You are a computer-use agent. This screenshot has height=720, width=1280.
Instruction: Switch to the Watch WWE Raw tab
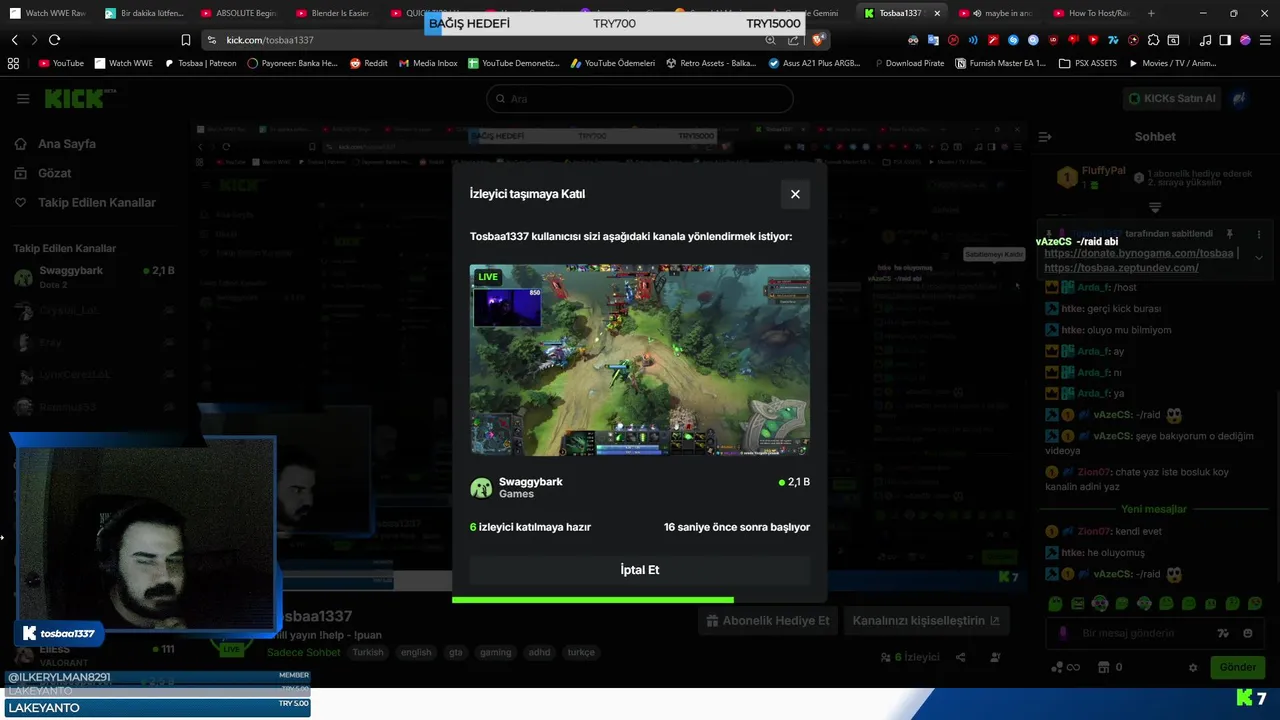tap(48, 13)
